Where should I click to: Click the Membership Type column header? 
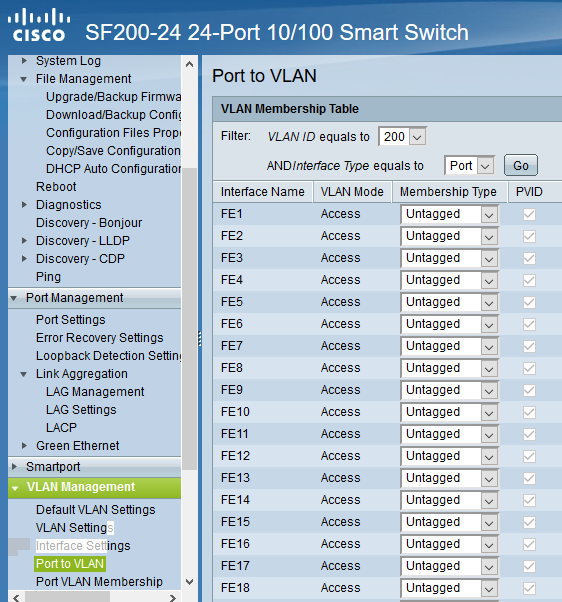[448, 192]
